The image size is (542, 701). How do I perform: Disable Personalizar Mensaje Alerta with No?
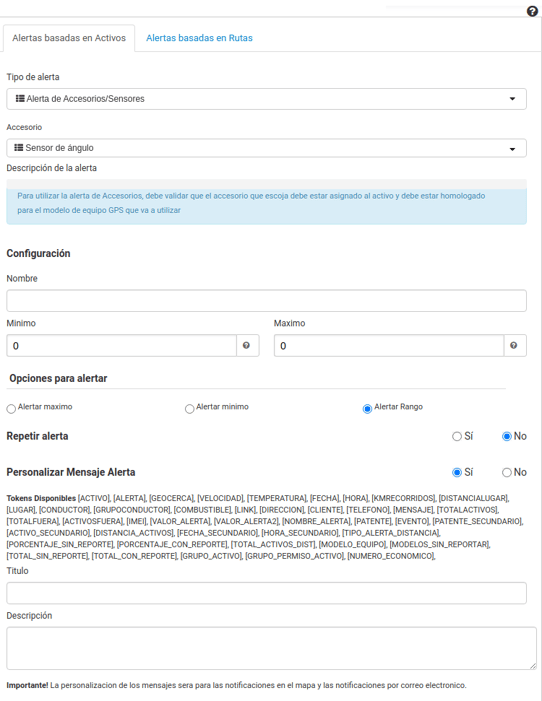coord(507,473)
